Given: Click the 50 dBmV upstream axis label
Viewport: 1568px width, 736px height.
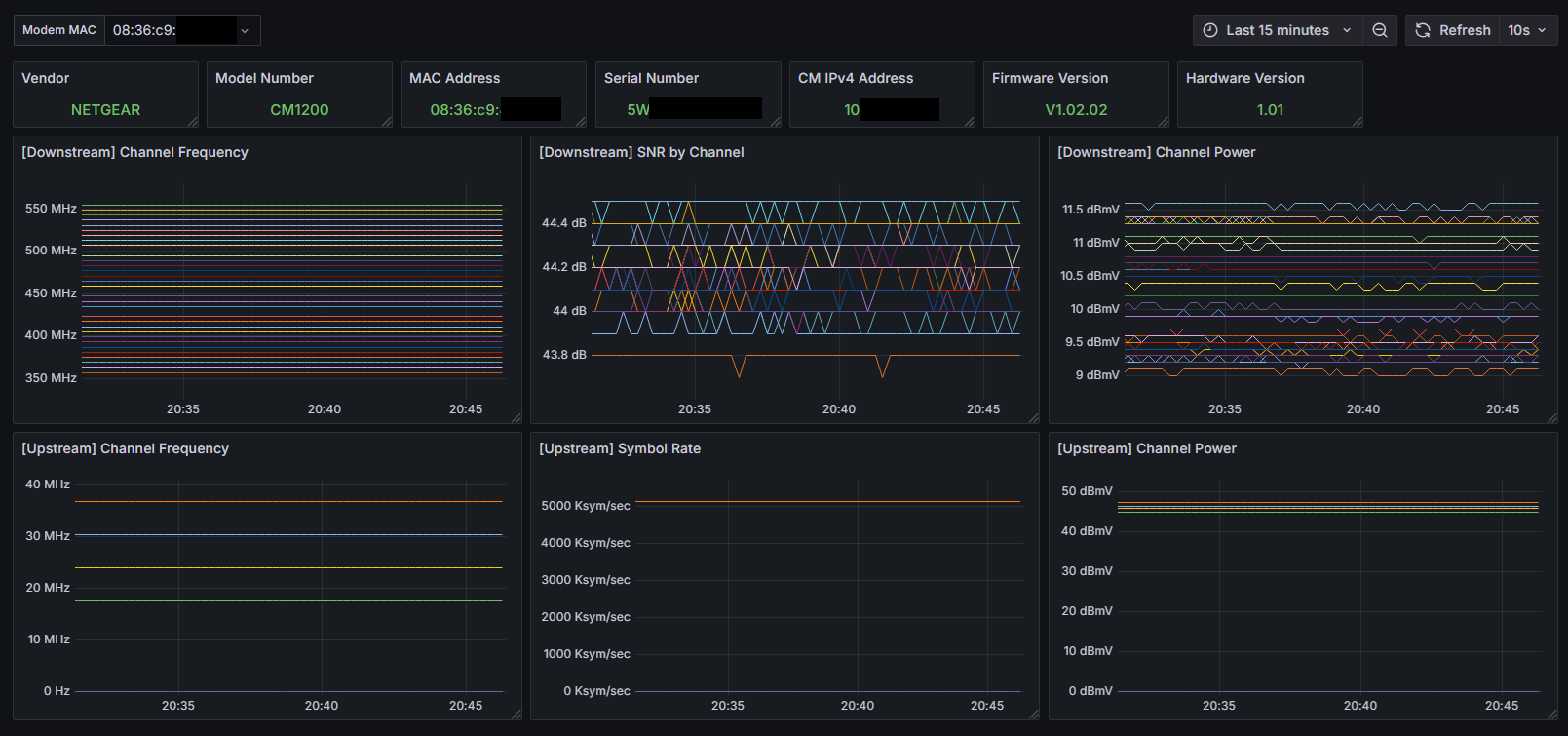Looking at the screenshot, I should (1087, 491).
